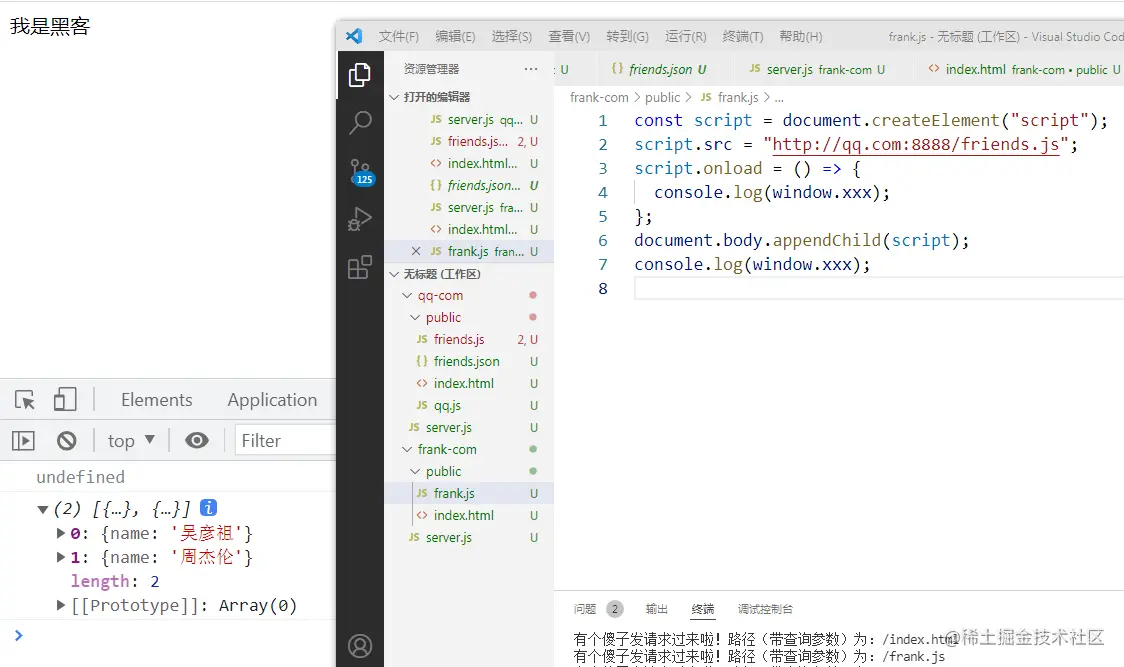Click the console Filter input field

point(285,440)
